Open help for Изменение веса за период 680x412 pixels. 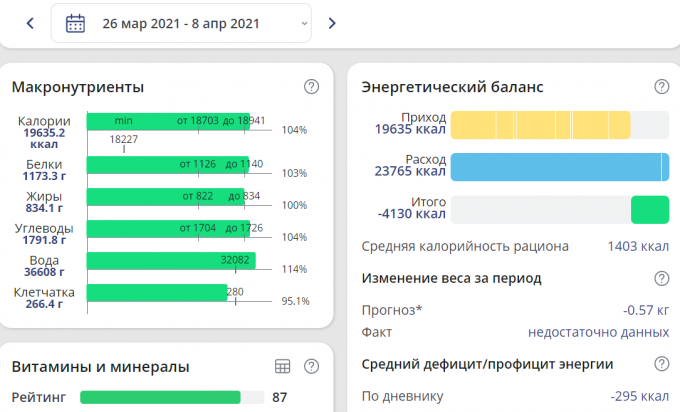tap(661, 278)
